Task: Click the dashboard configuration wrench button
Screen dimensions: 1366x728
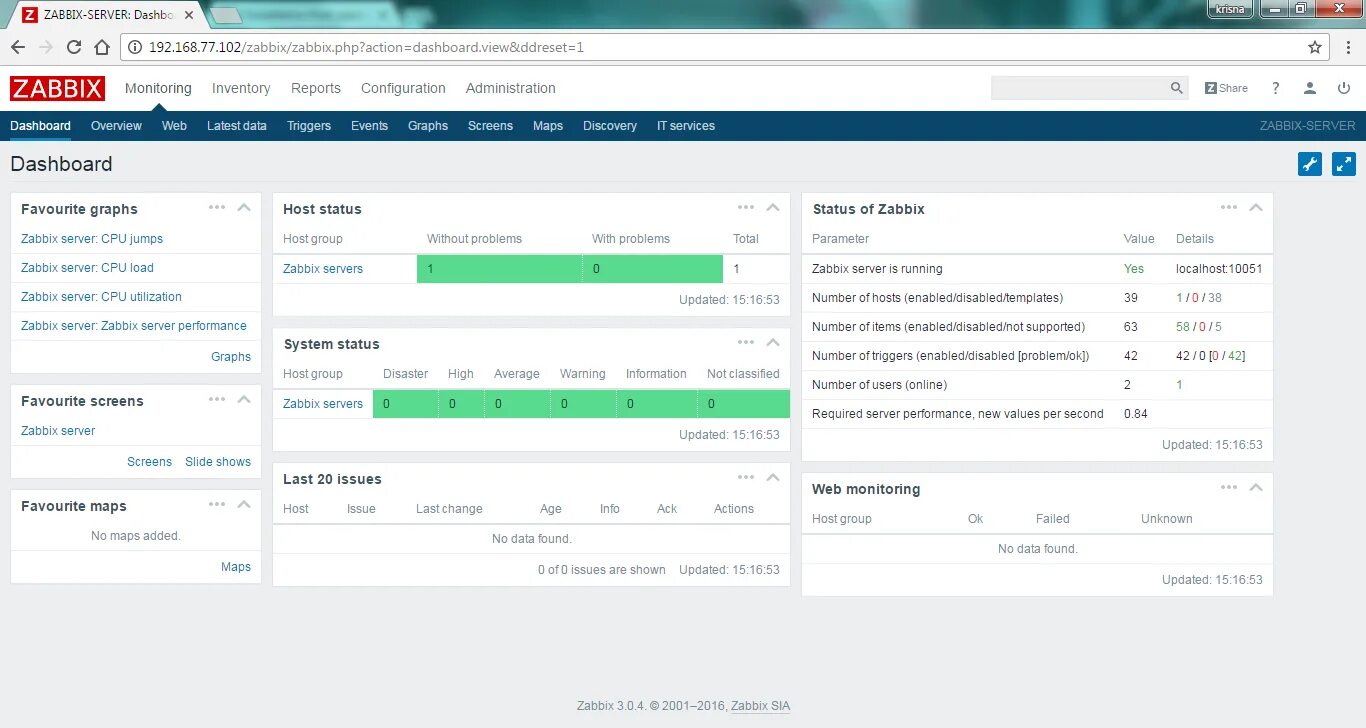Action: pyautogui.click(x=1310, y=164)
